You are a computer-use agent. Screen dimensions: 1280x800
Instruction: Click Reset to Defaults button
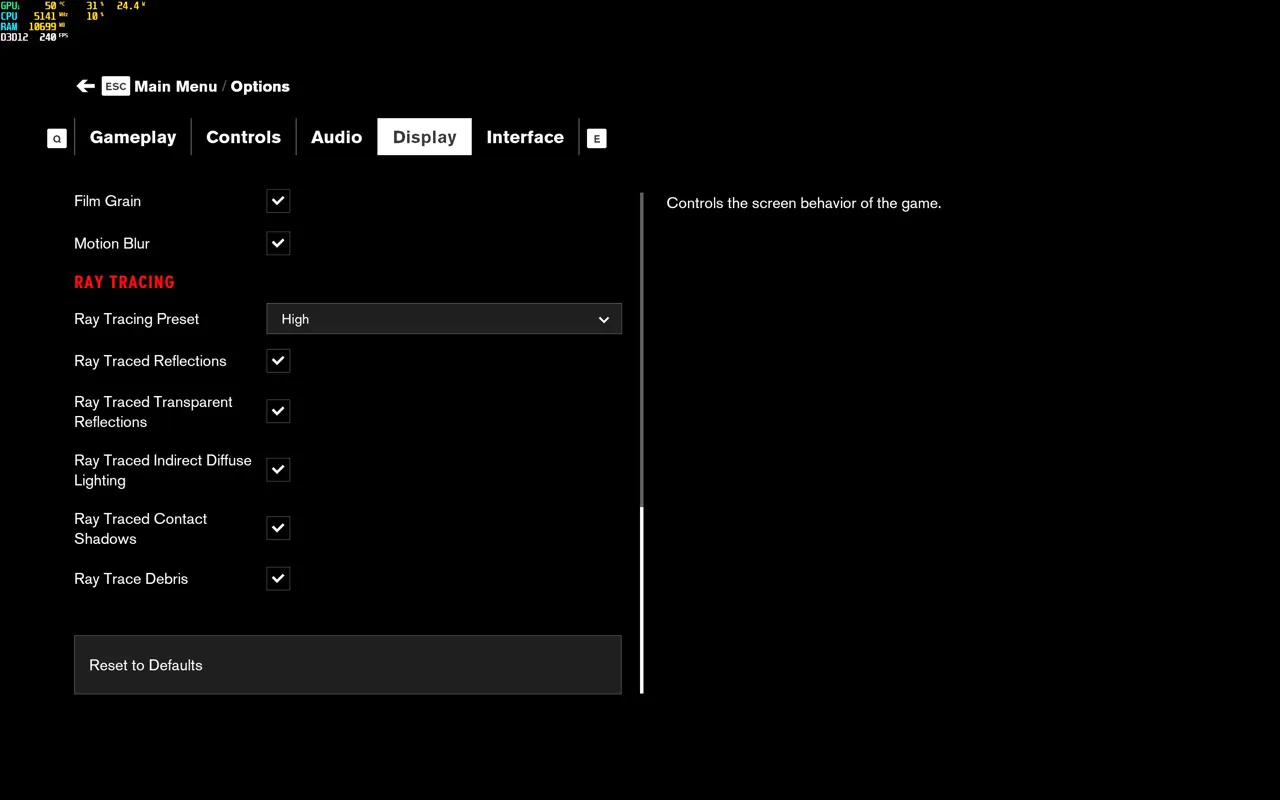coord(348,665)
